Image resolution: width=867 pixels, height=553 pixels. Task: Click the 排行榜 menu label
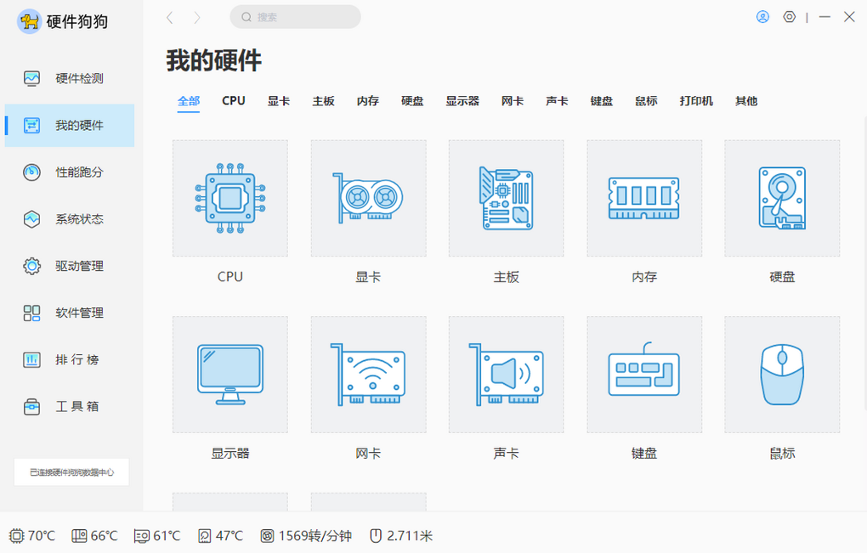pyautogui.click(x=77, y=360)
